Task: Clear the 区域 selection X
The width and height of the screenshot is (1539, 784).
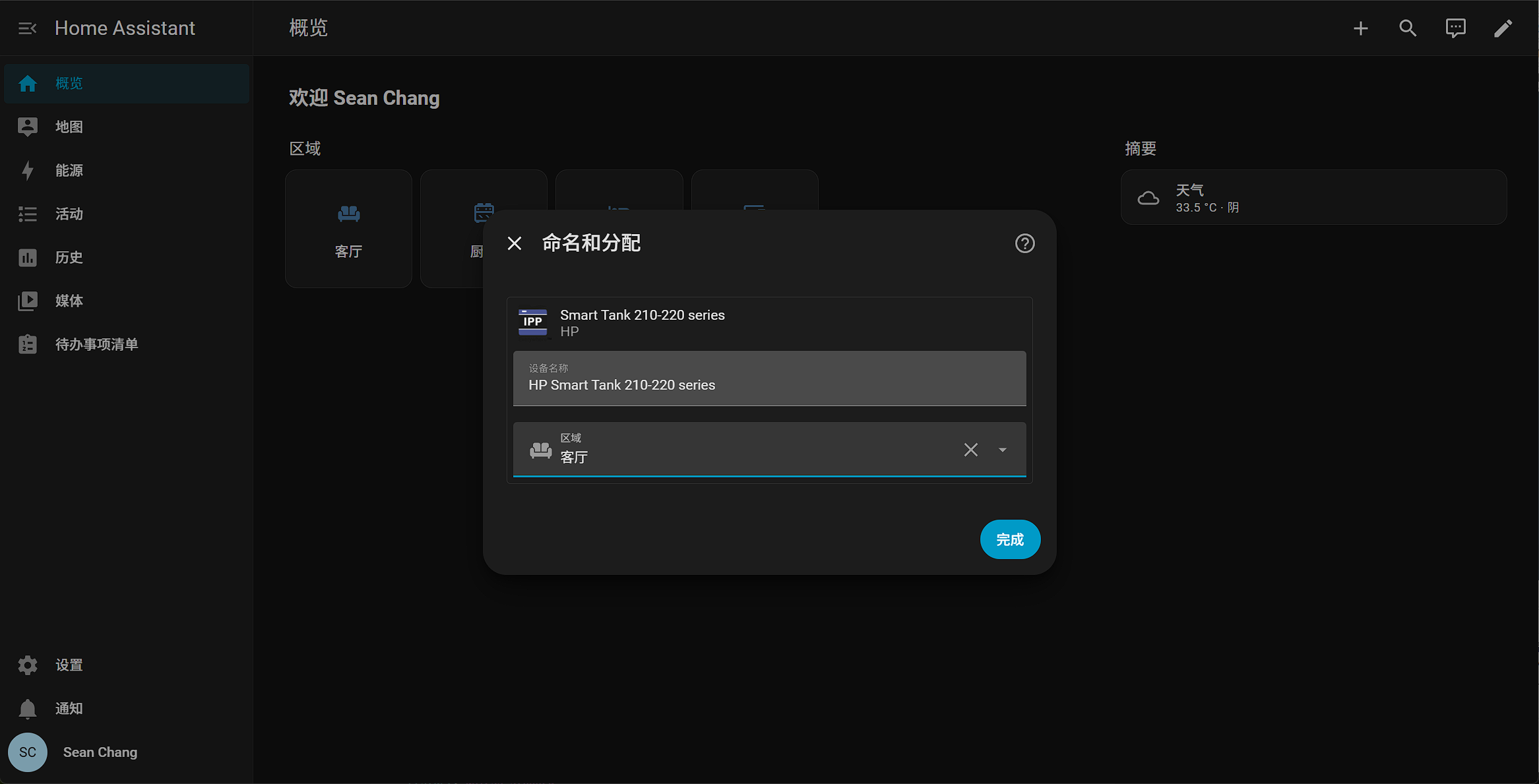Action: pos(970,450)
